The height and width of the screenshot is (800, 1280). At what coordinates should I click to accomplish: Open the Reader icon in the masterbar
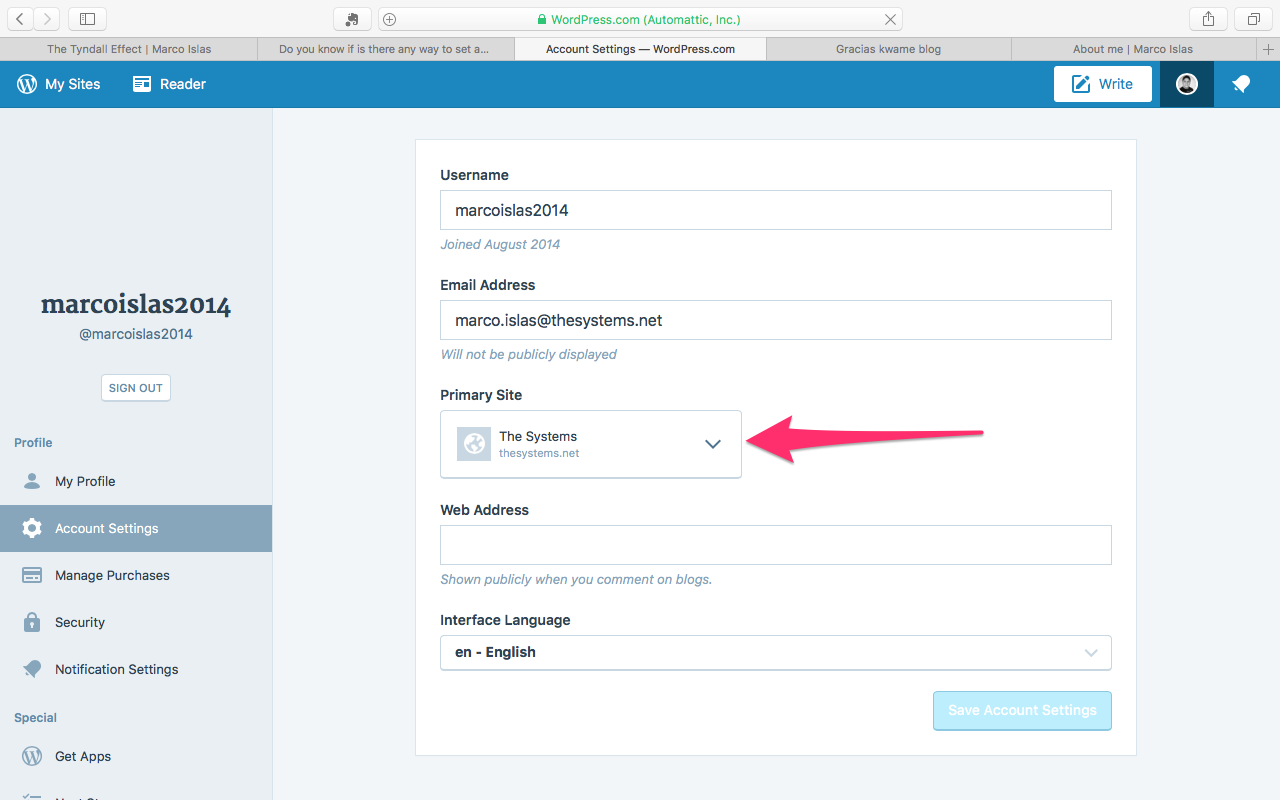coord(142,84)
